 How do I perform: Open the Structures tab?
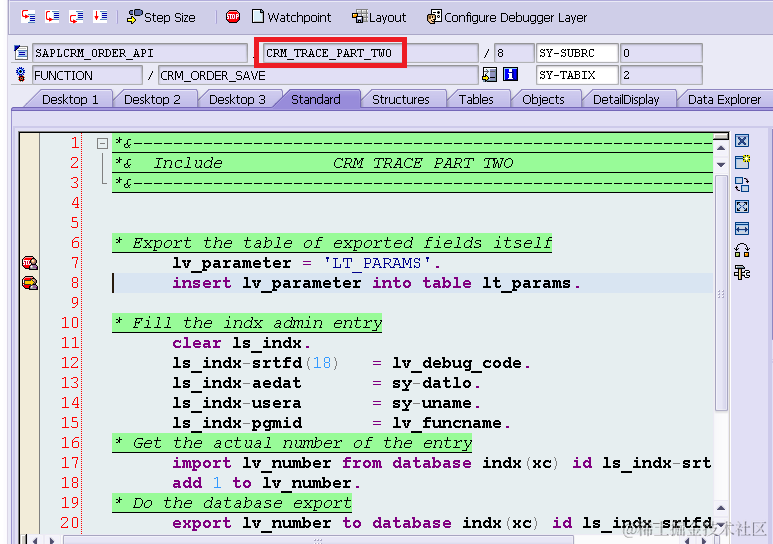400,100
